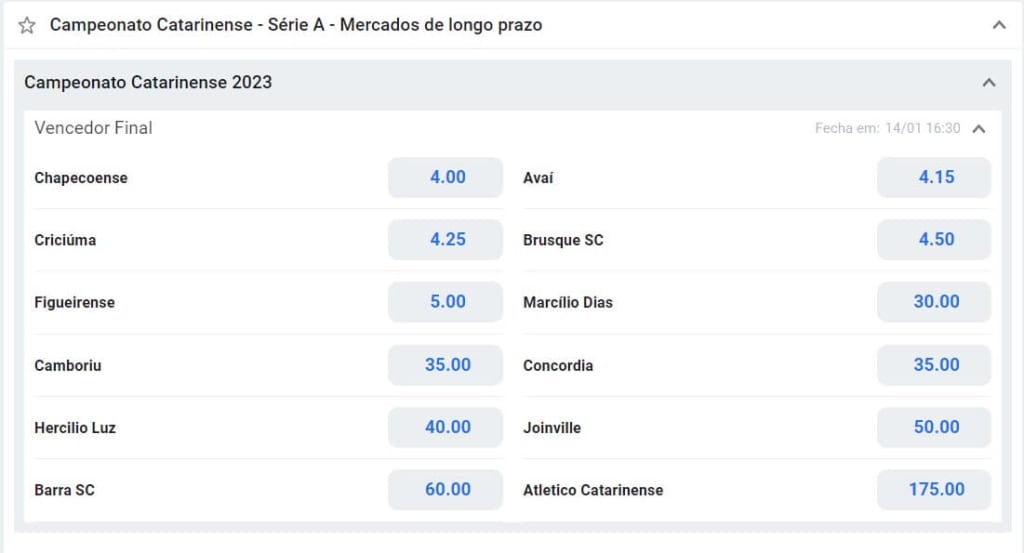Favorite the Campeonato Catarinense Série A league
The width and height of the screenshot is (1024, 553).
(x=27, y=25)
